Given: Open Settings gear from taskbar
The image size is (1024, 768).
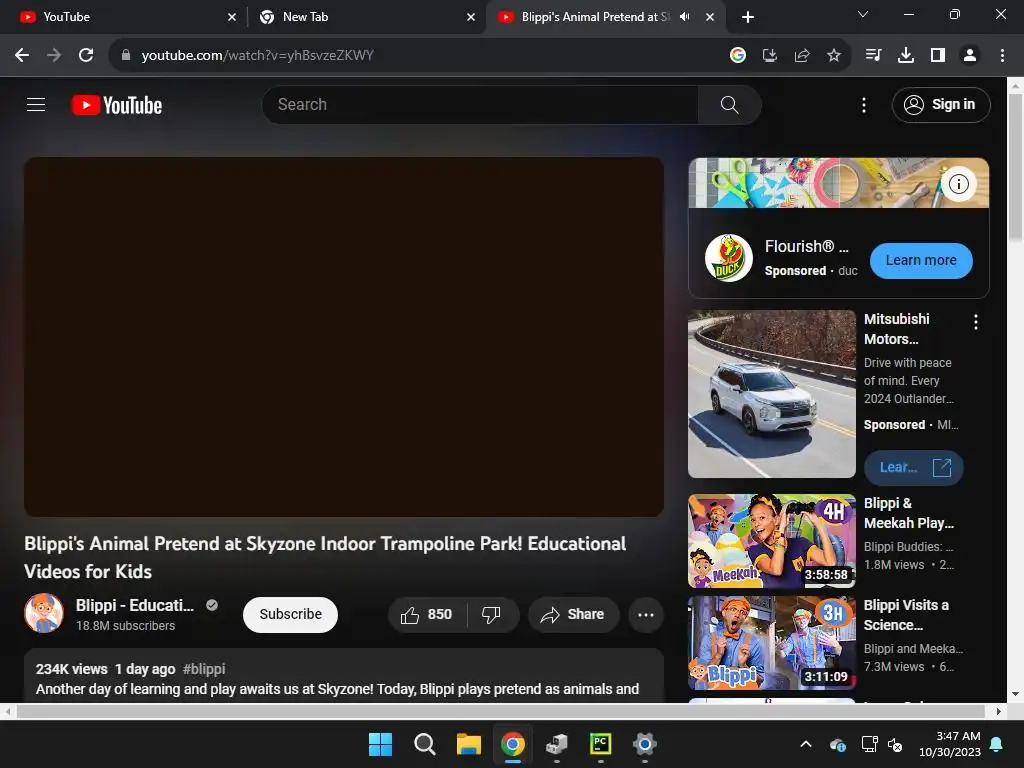Looking at the screenshot, I should [x=645, y=744].
